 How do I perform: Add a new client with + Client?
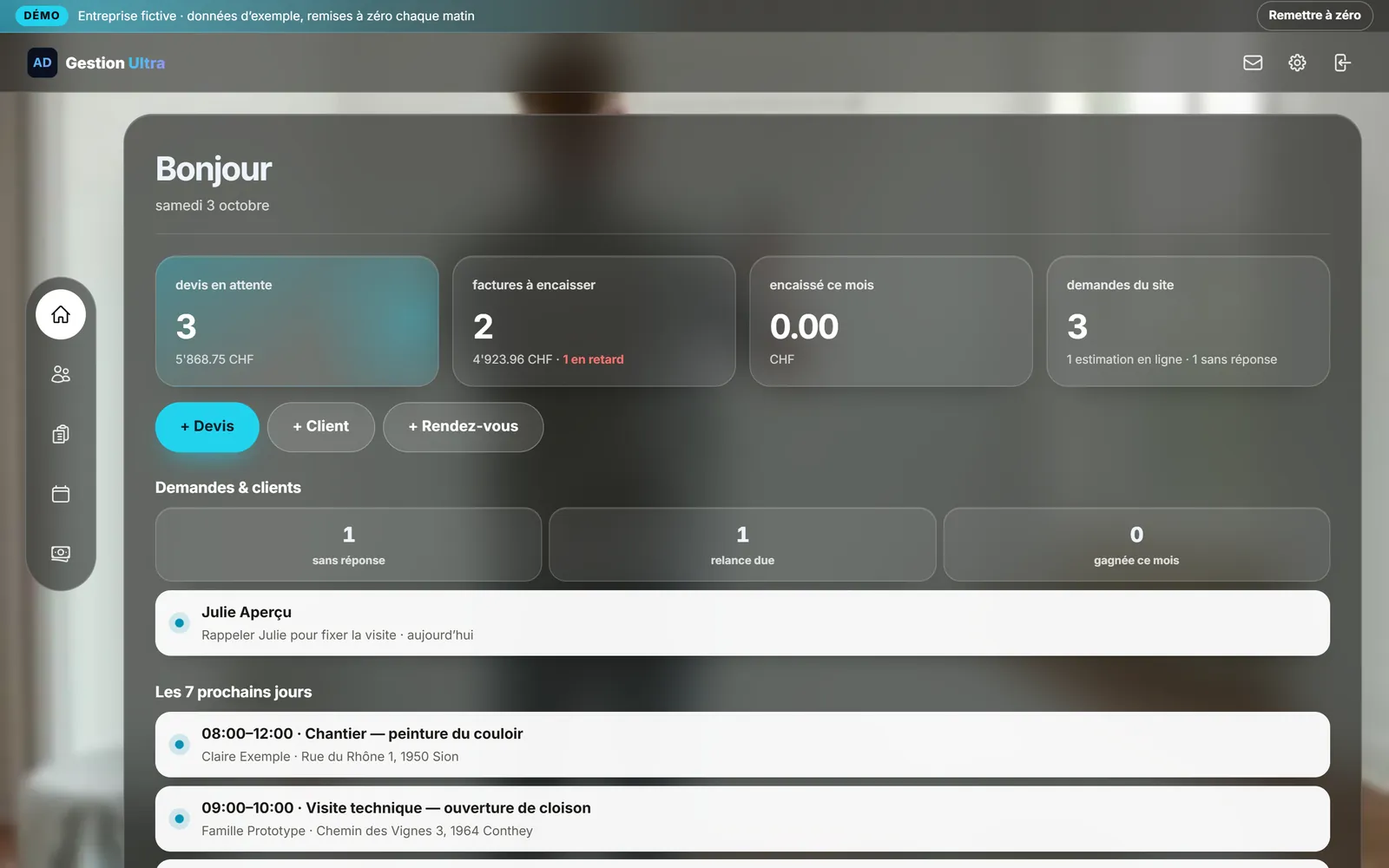(x=321, y=427)
